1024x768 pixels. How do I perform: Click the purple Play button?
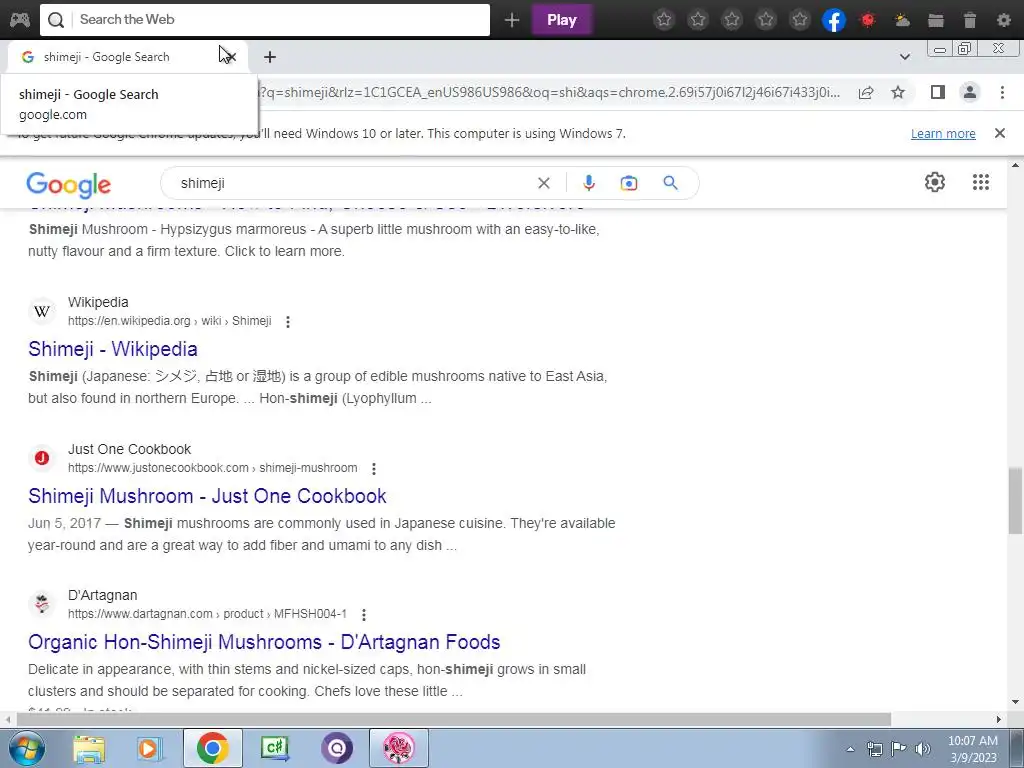[562, 20]
